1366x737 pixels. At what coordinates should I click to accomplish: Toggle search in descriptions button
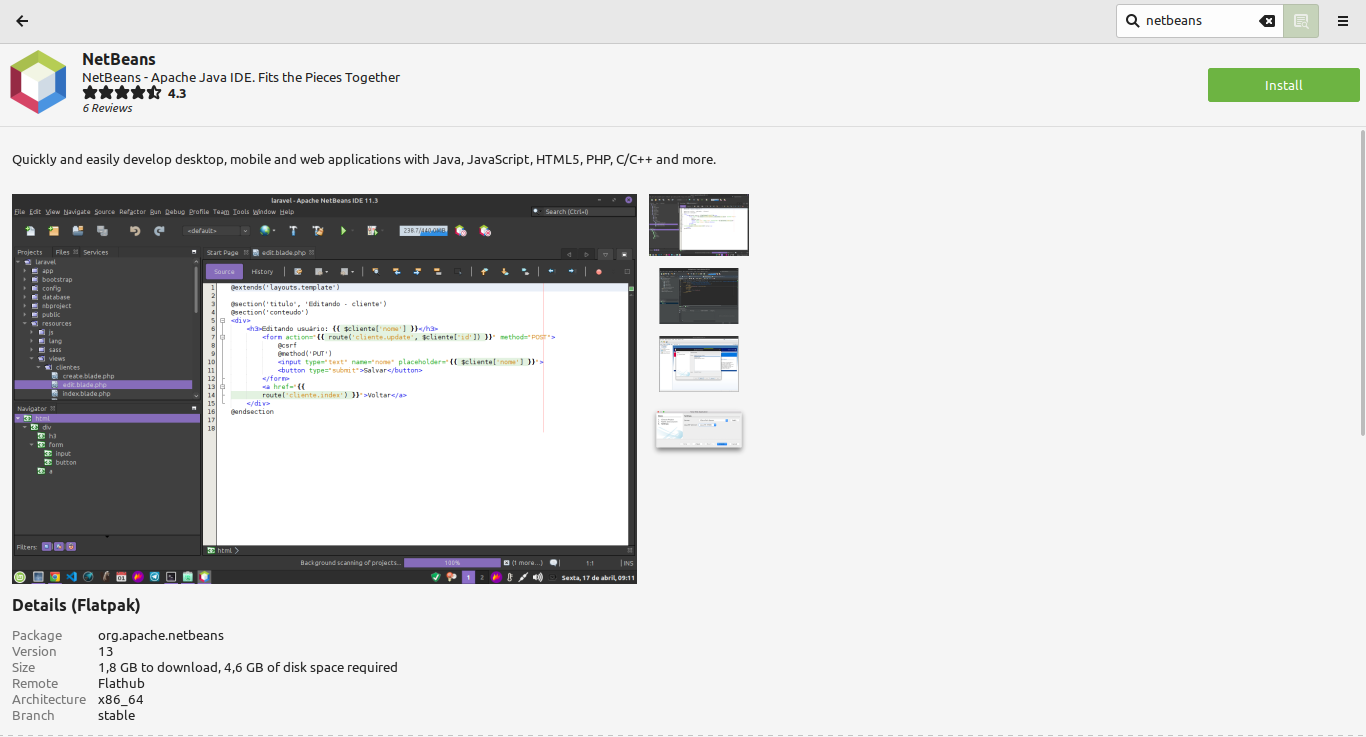point(1301,21)
